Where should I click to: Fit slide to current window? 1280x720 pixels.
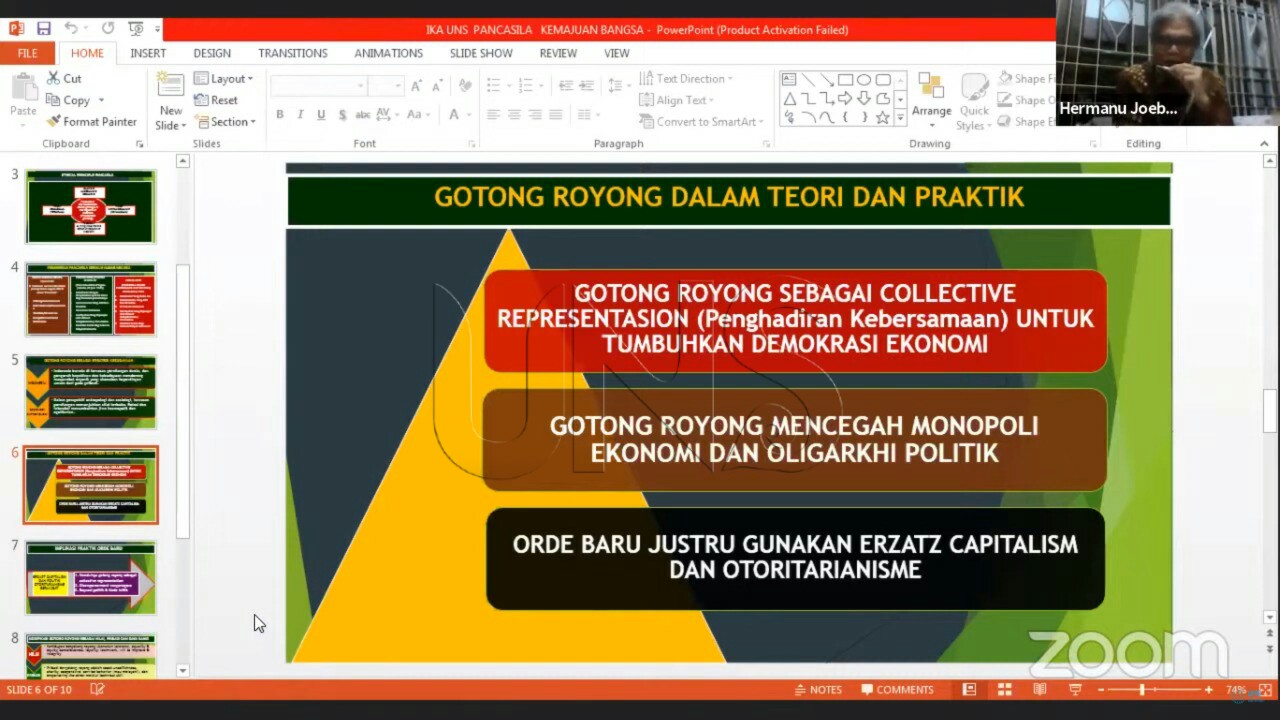[1264, 690]
